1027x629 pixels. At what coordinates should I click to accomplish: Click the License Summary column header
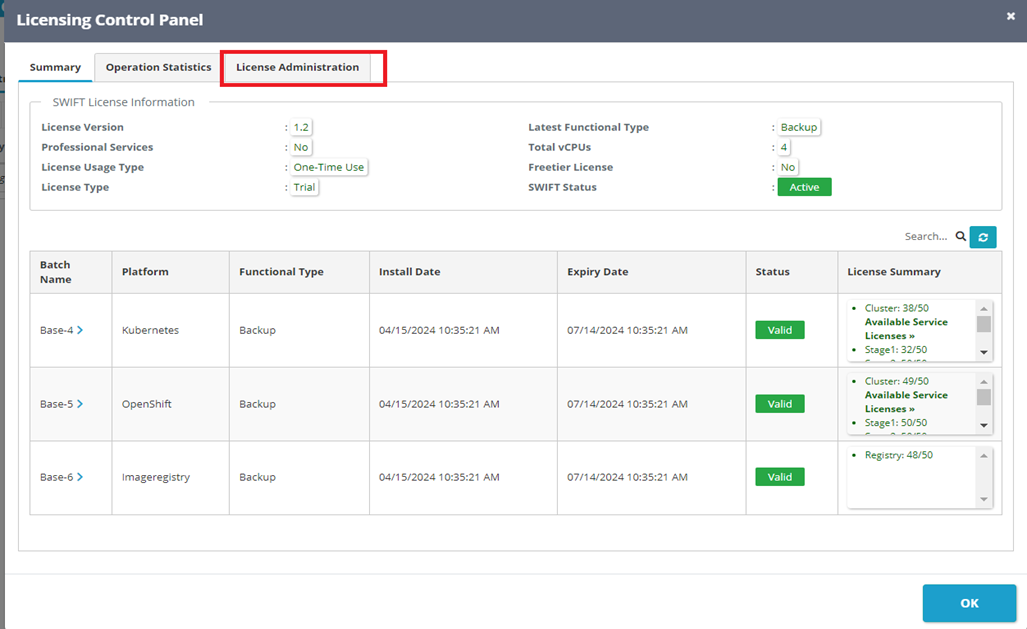(x=920, y=272)
